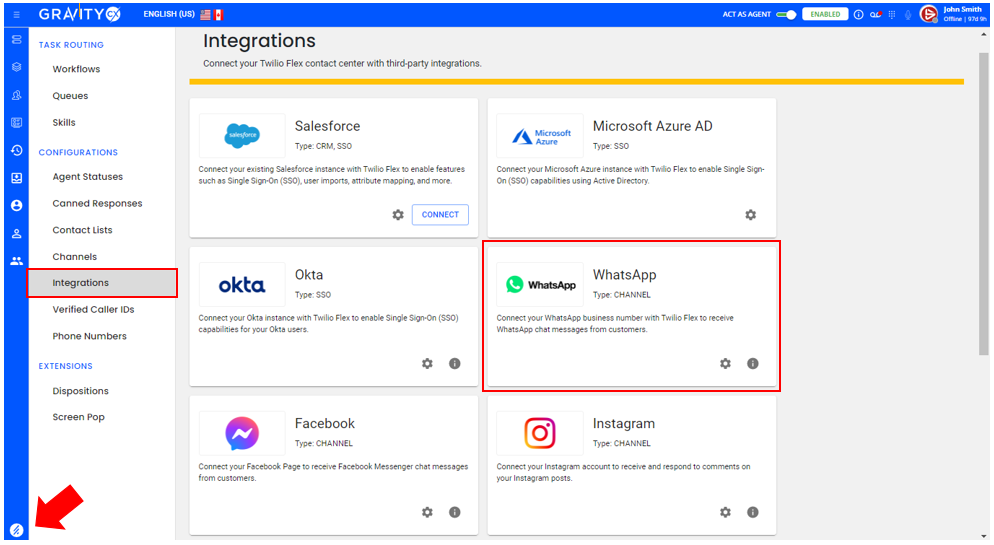Open the English (US) language selector
This screenshot has width=994, height=545.
point(183,14)
